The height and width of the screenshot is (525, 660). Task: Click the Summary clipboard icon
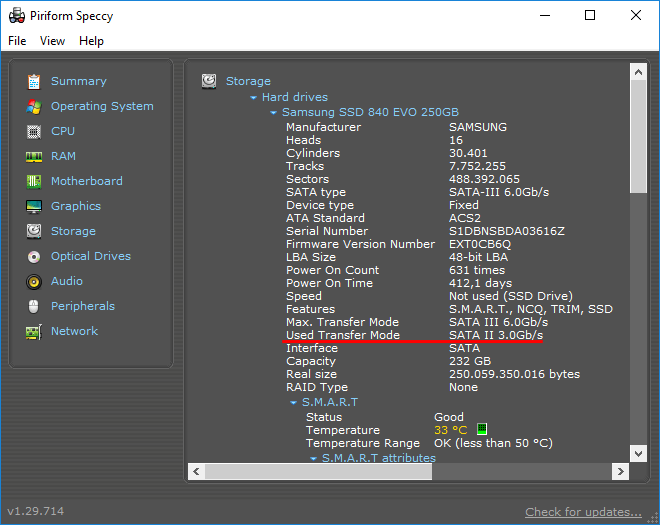click(x=34, y=82)
